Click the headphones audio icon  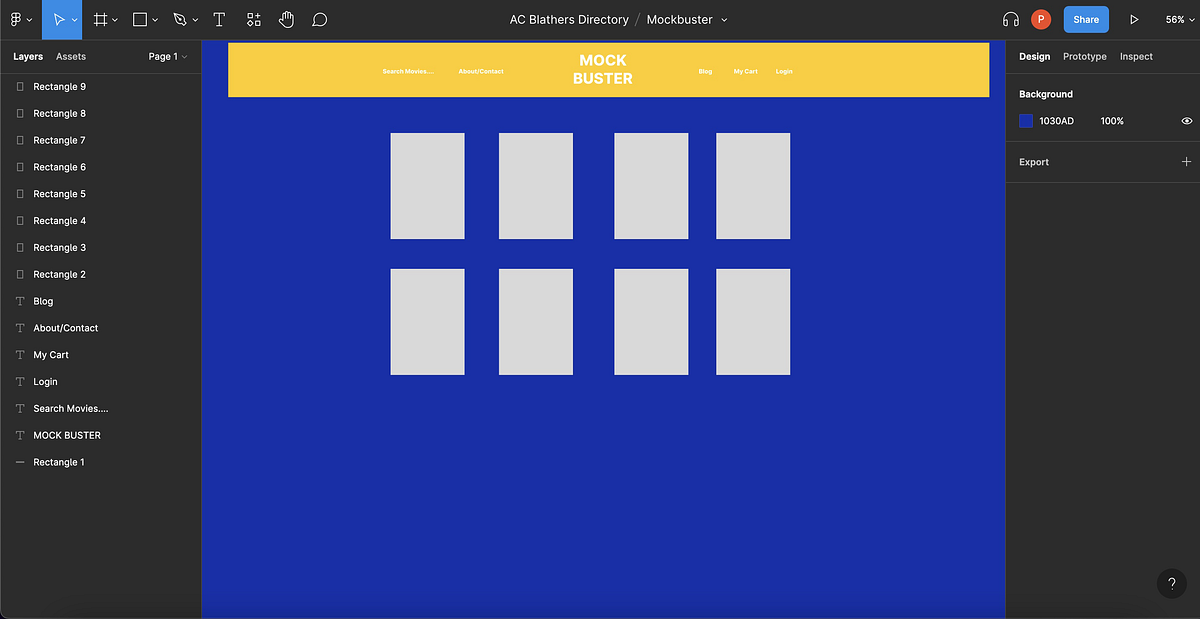pos(1010,18)
